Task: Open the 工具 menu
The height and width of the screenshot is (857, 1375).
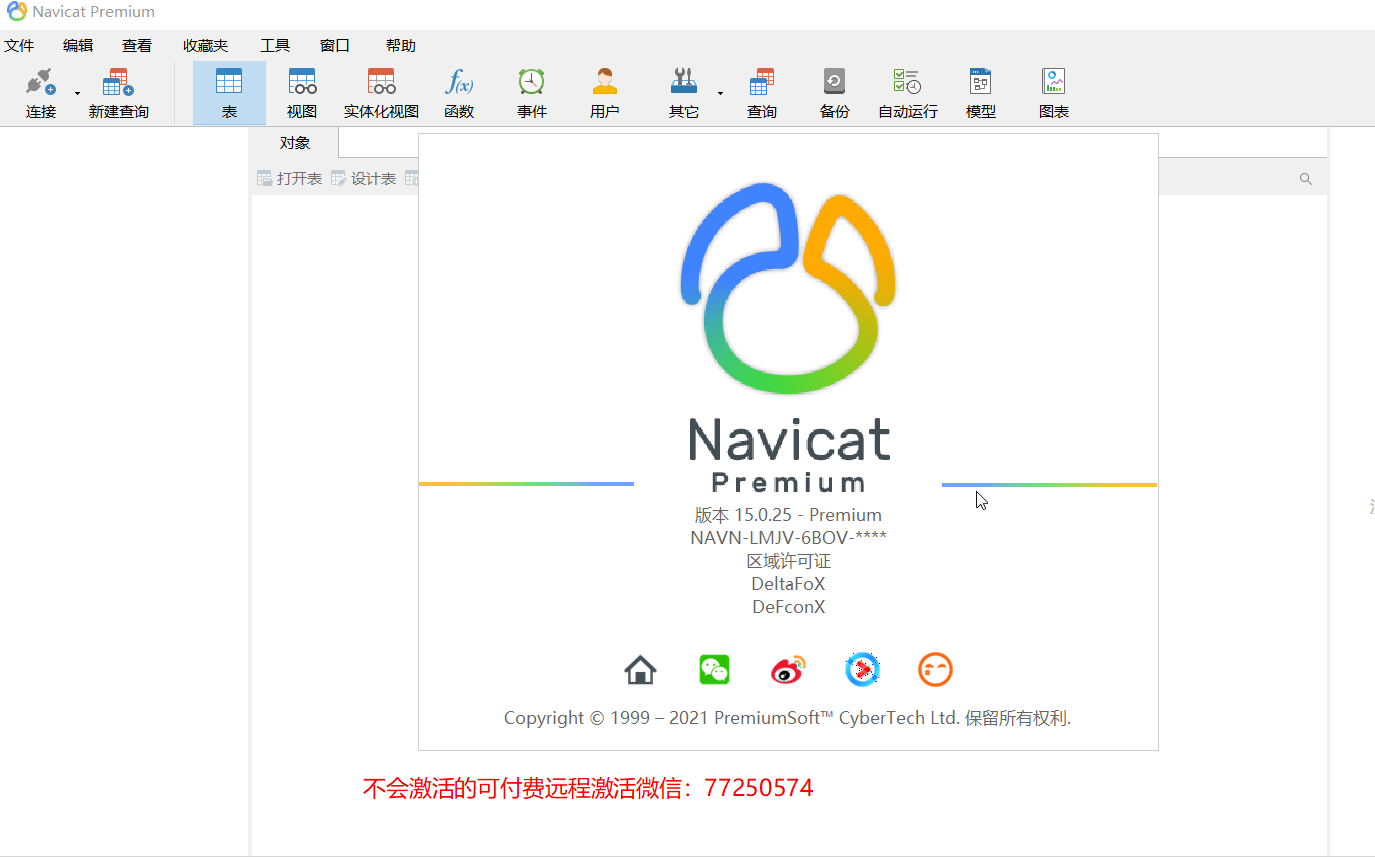Action: click(275, 46)
